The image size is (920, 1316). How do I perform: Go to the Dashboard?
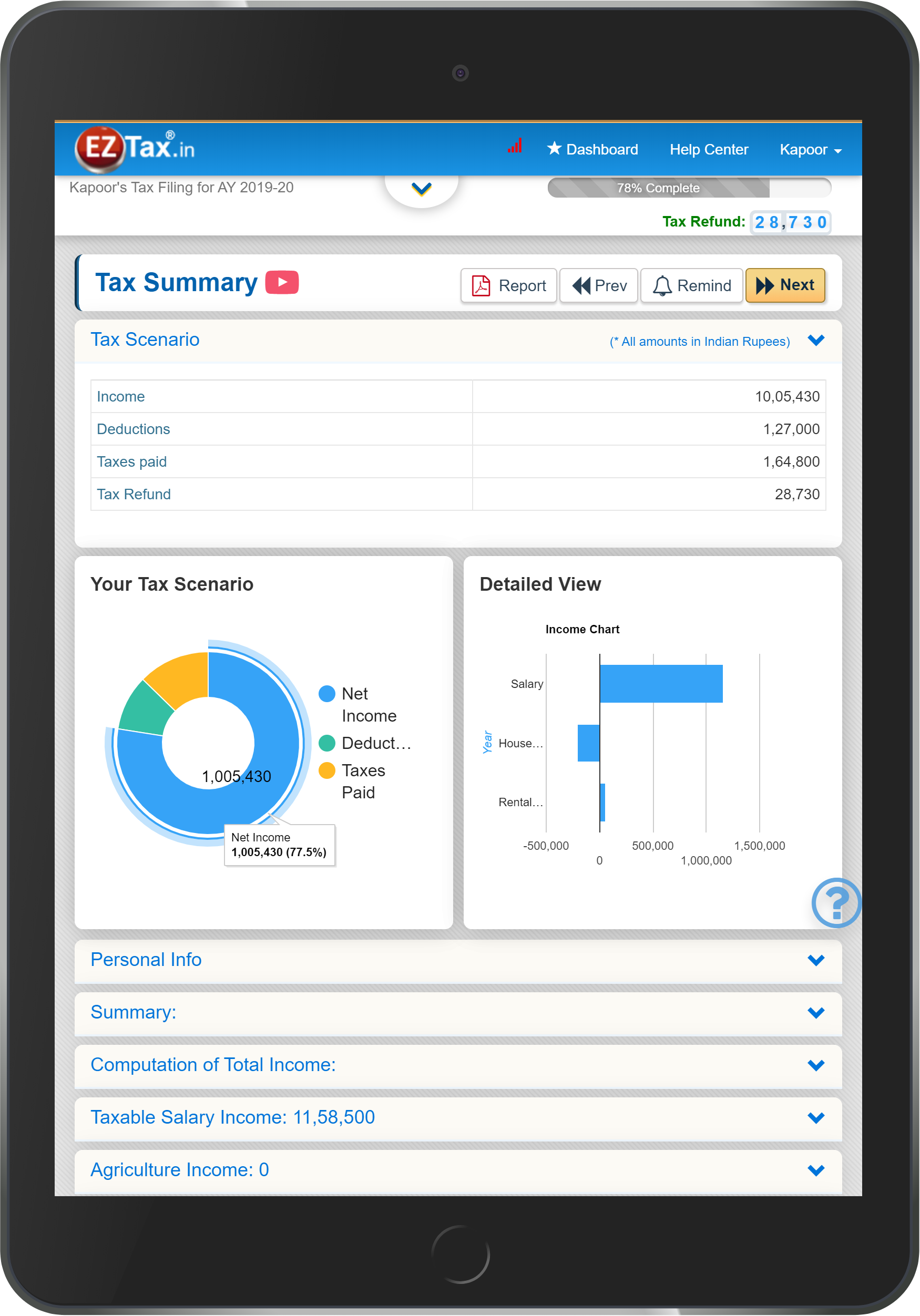point(592,150)
